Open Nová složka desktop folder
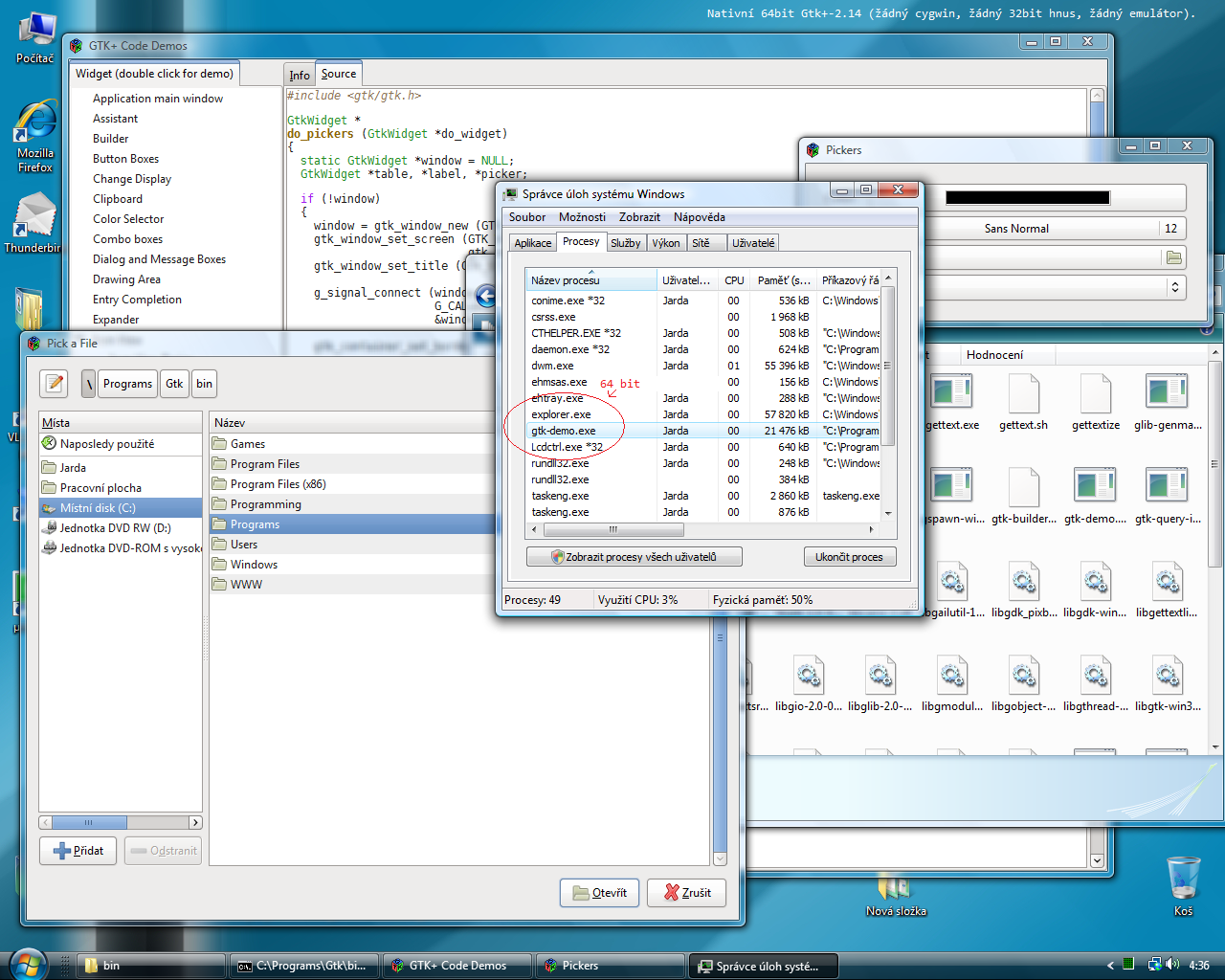 coord(896,895)
